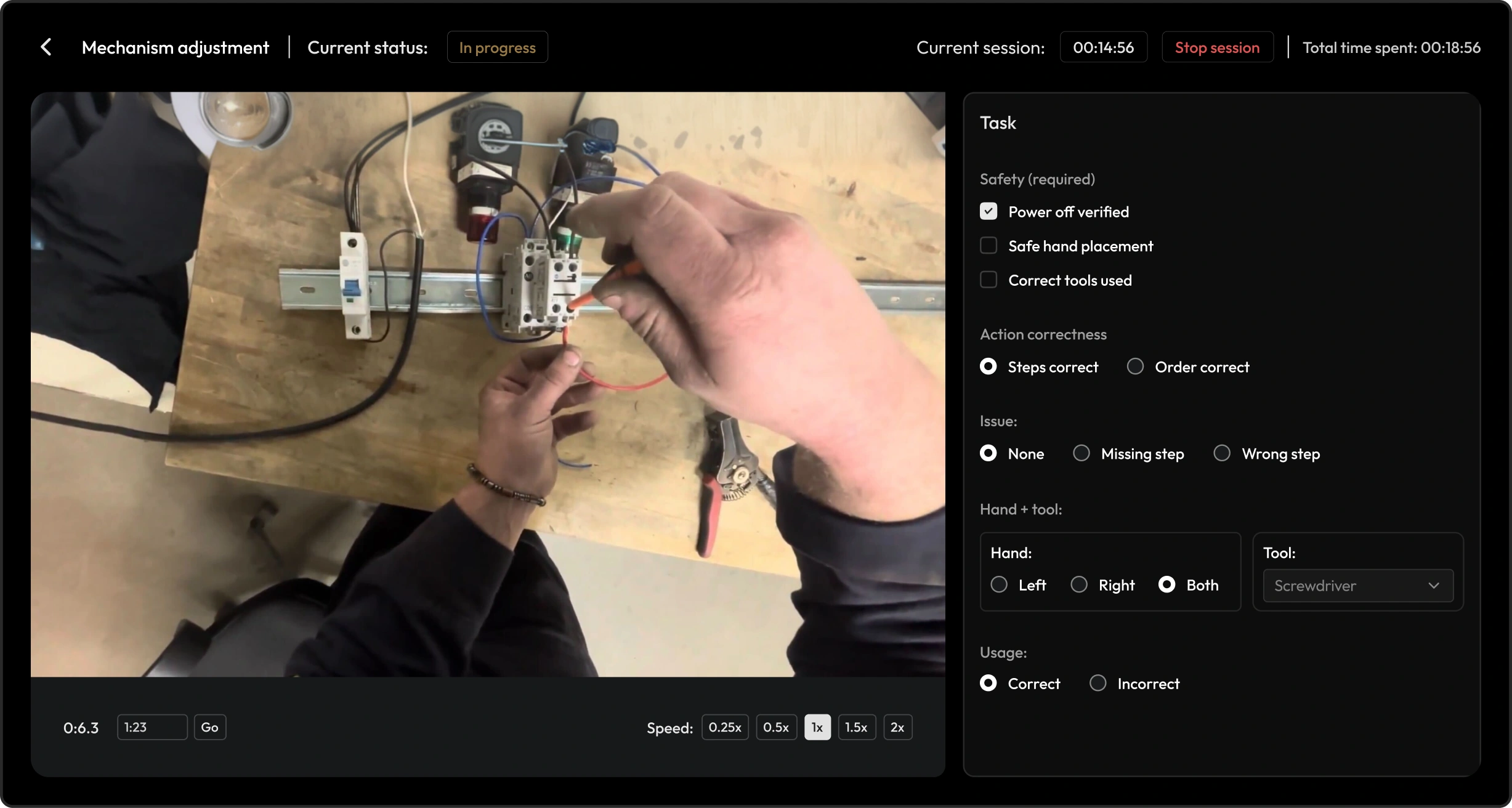
Task: Check the Correct tools used checkbox
Action: 988,280
